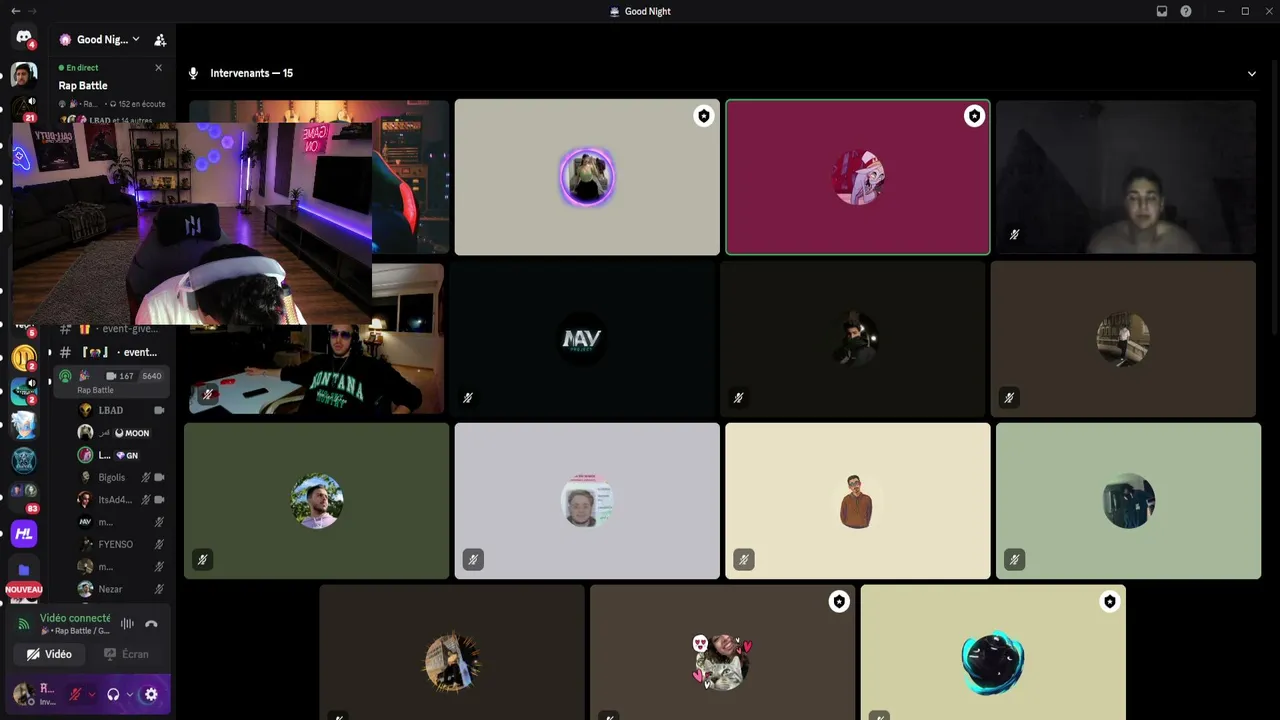The image size is (1280, 720).
Task: Select the magenta speaker tile
Action: pyautogui.click(x=858, y=177)
